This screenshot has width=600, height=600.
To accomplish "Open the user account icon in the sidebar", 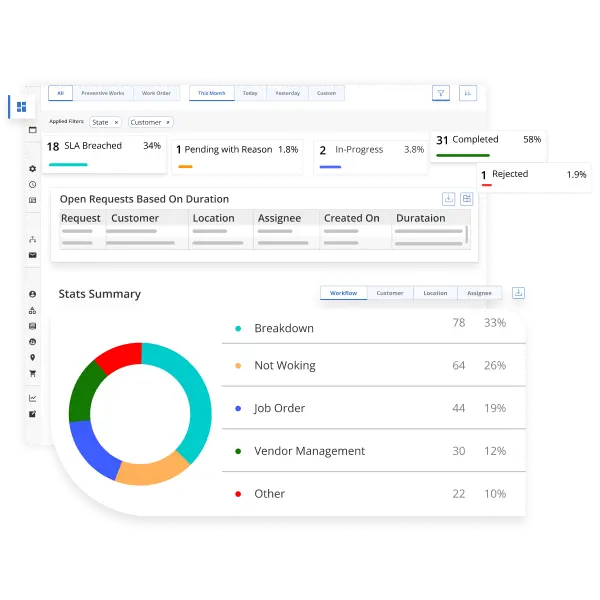I will (x=33, y=294).
